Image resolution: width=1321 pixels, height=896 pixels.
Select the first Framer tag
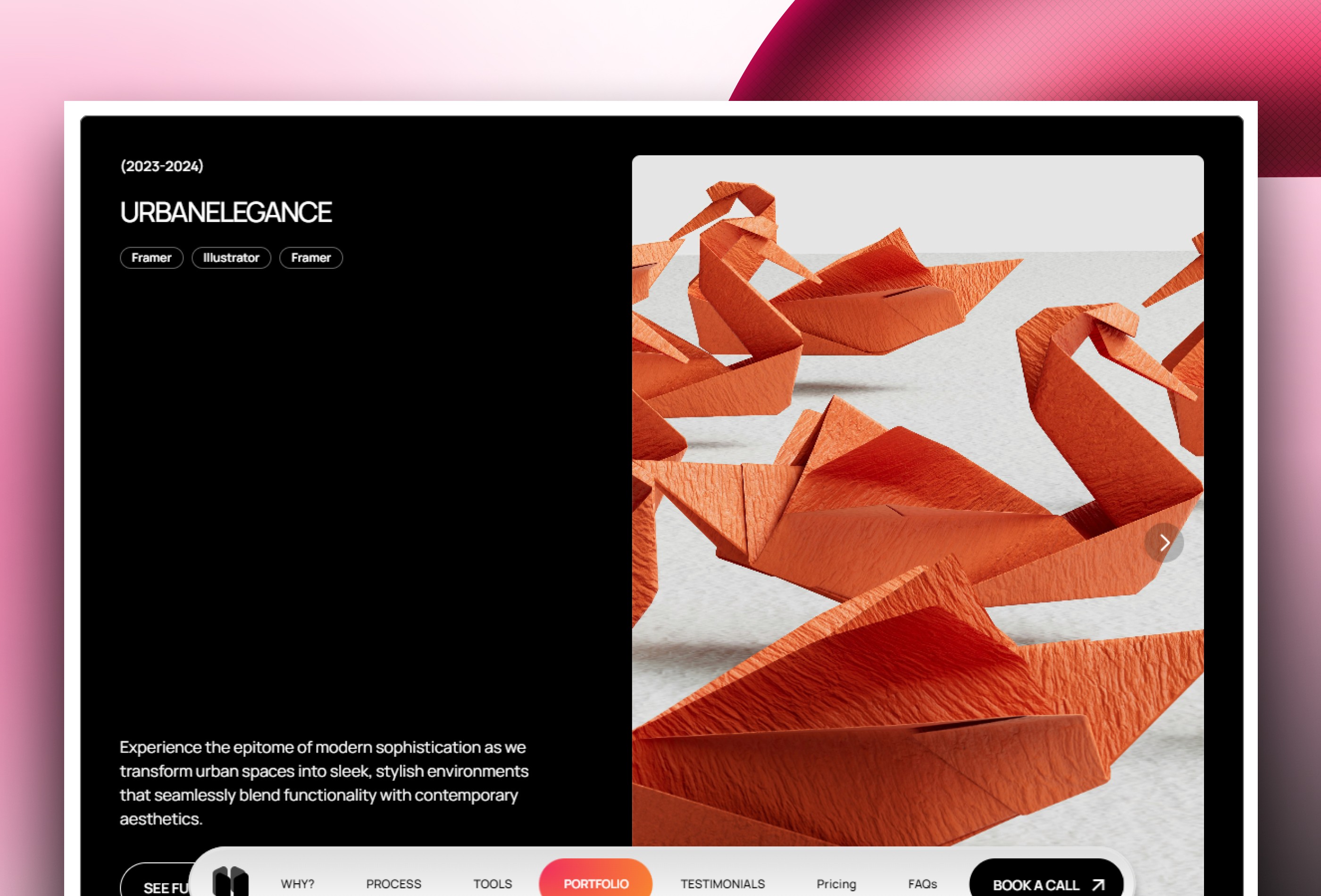tap(151, 257)
